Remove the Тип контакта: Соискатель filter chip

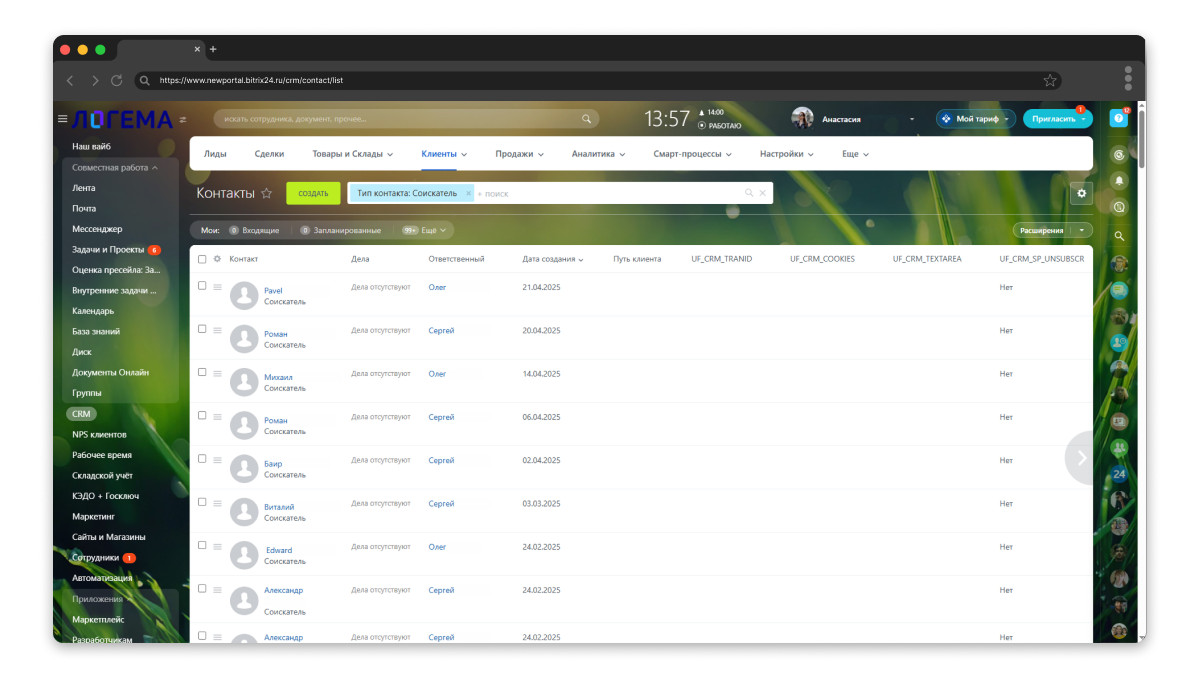(468, 193)
